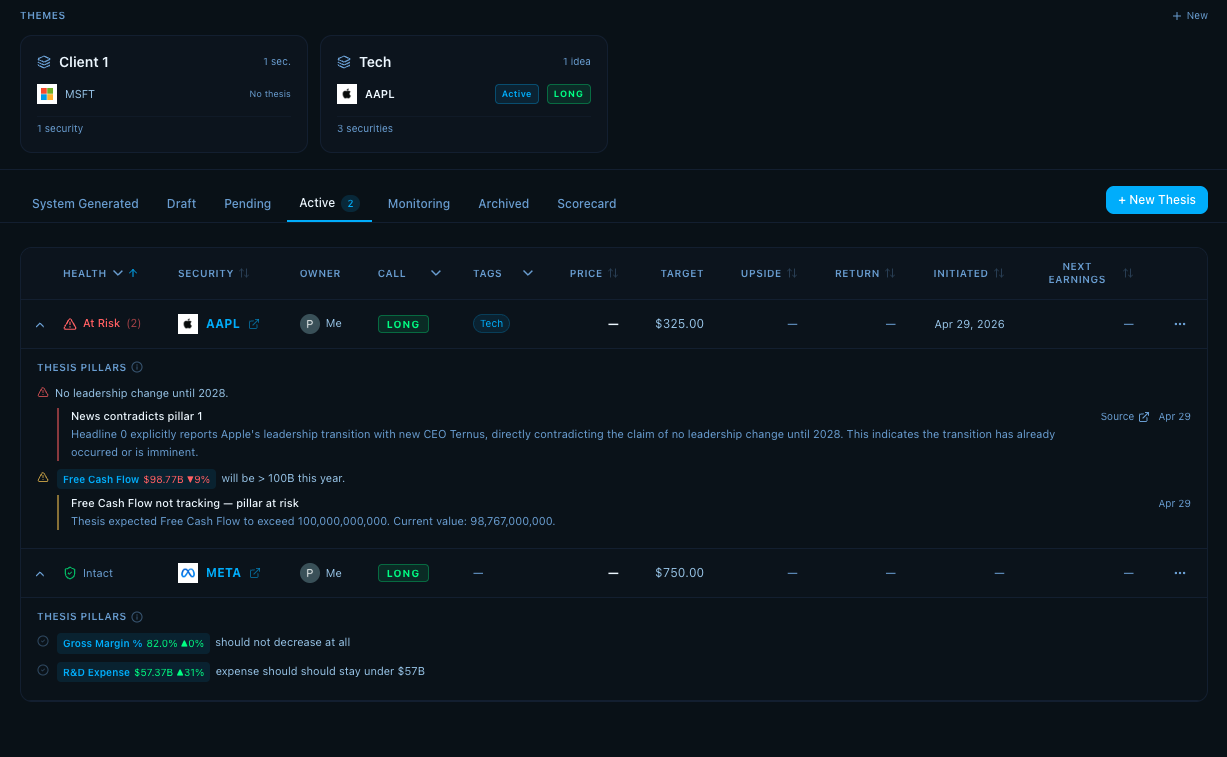1227x757 pixels.
Task: Switch to the Monitoring tab
Action: click(419, 203)
